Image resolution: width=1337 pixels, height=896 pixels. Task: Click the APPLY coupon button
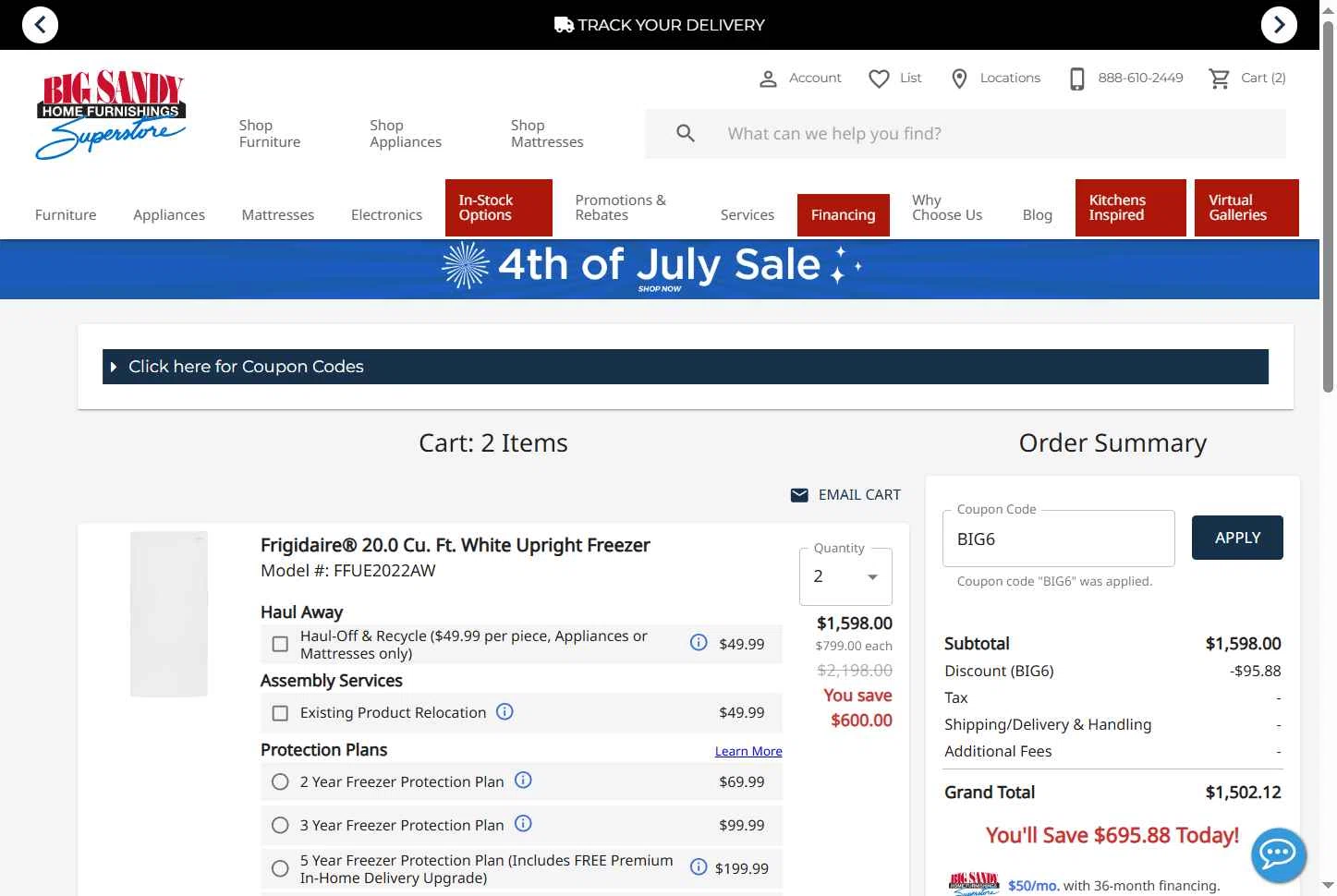(1237, 538)
